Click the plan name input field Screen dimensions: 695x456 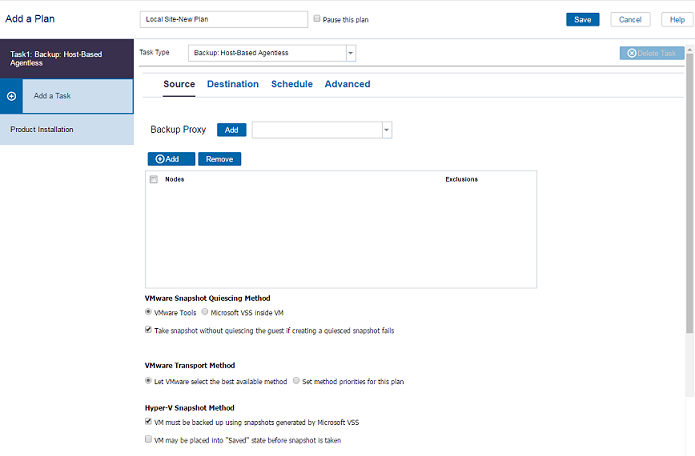point(223,19)
